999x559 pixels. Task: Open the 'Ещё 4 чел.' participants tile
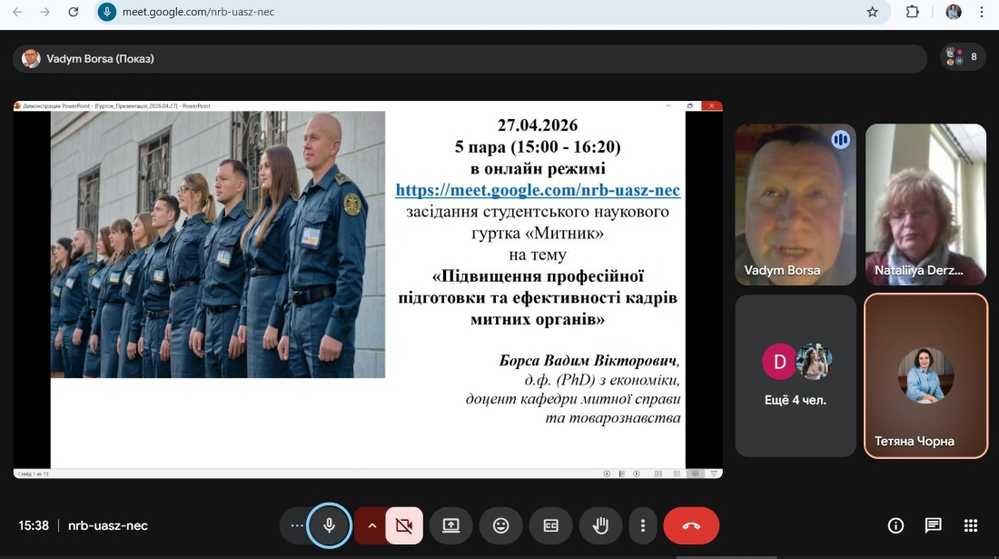click(795, 375)
